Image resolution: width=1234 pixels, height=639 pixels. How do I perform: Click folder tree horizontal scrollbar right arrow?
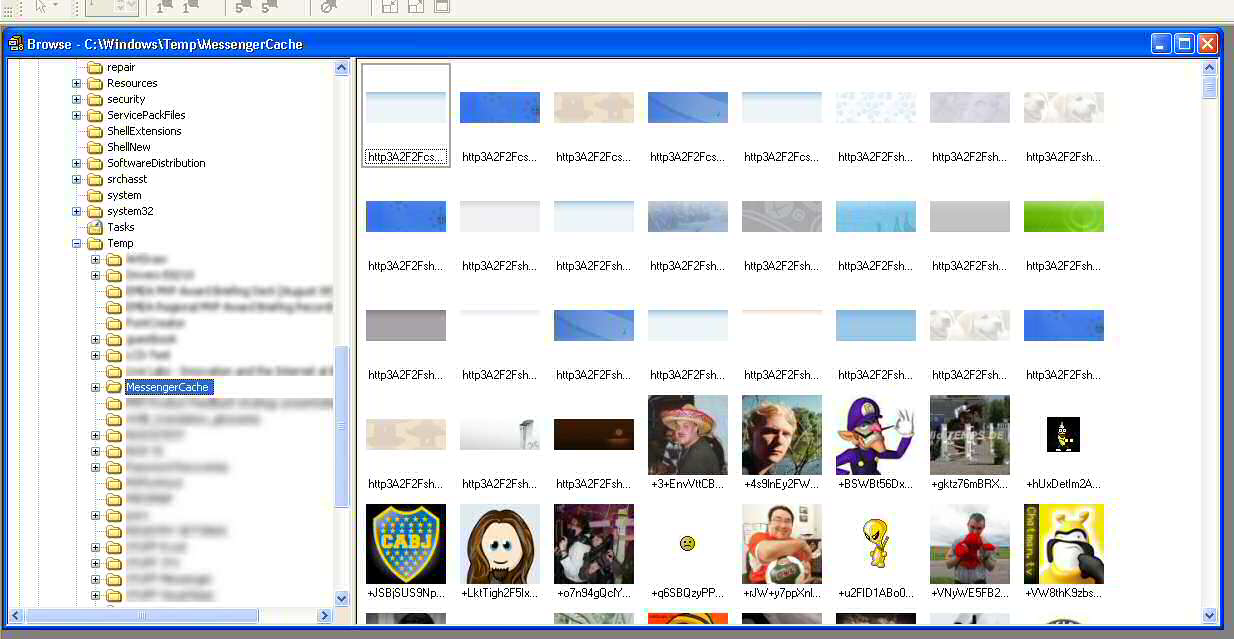(325, 616)
